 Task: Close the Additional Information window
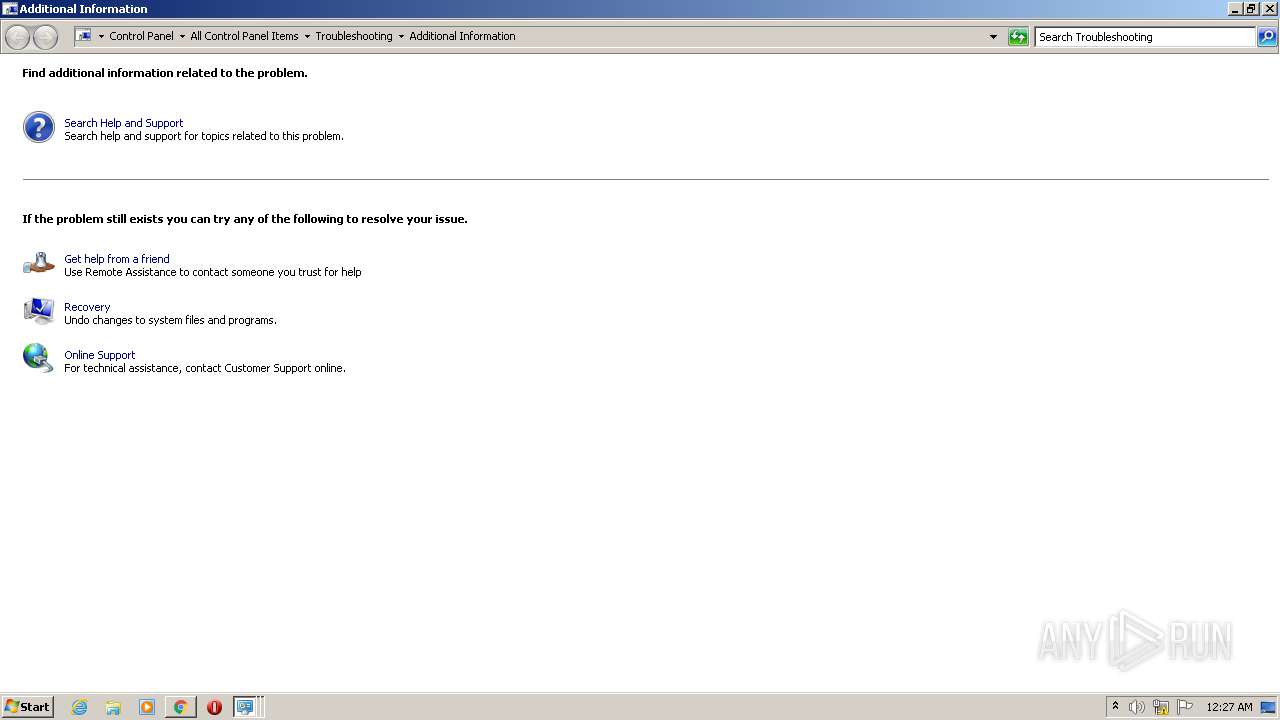point(1269,9)
